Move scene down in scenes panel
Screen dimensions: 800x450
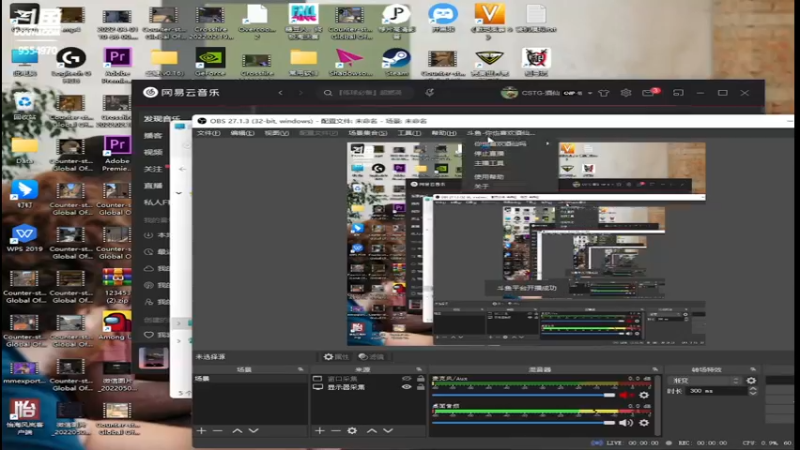(254, 431)
